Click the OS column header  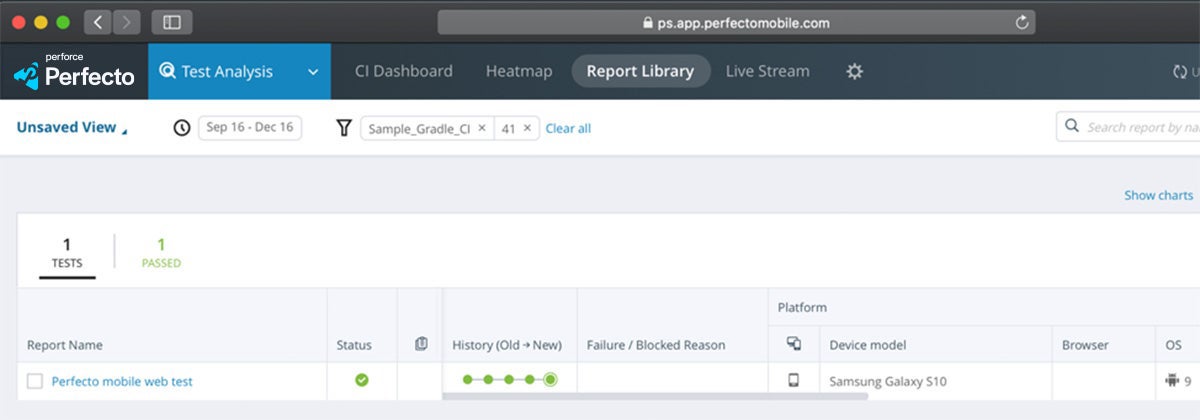[x=1173, y=345]
